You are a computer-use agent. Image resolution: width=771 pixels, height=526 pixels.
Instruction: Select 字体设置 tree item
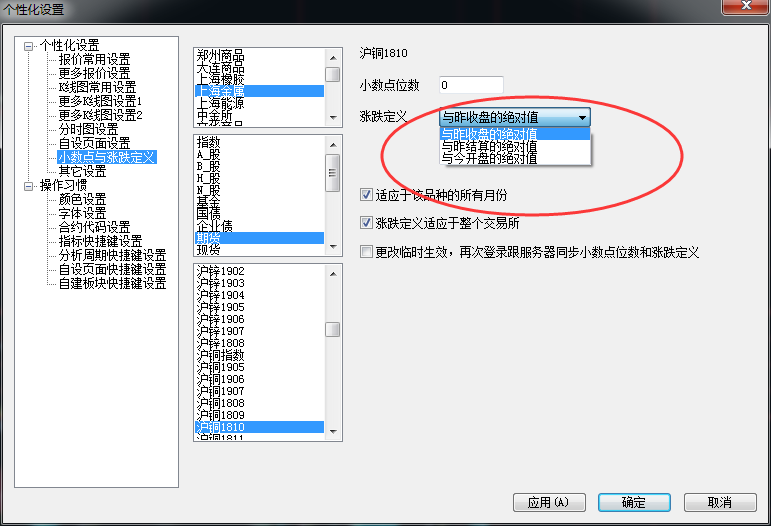(82, 213)
